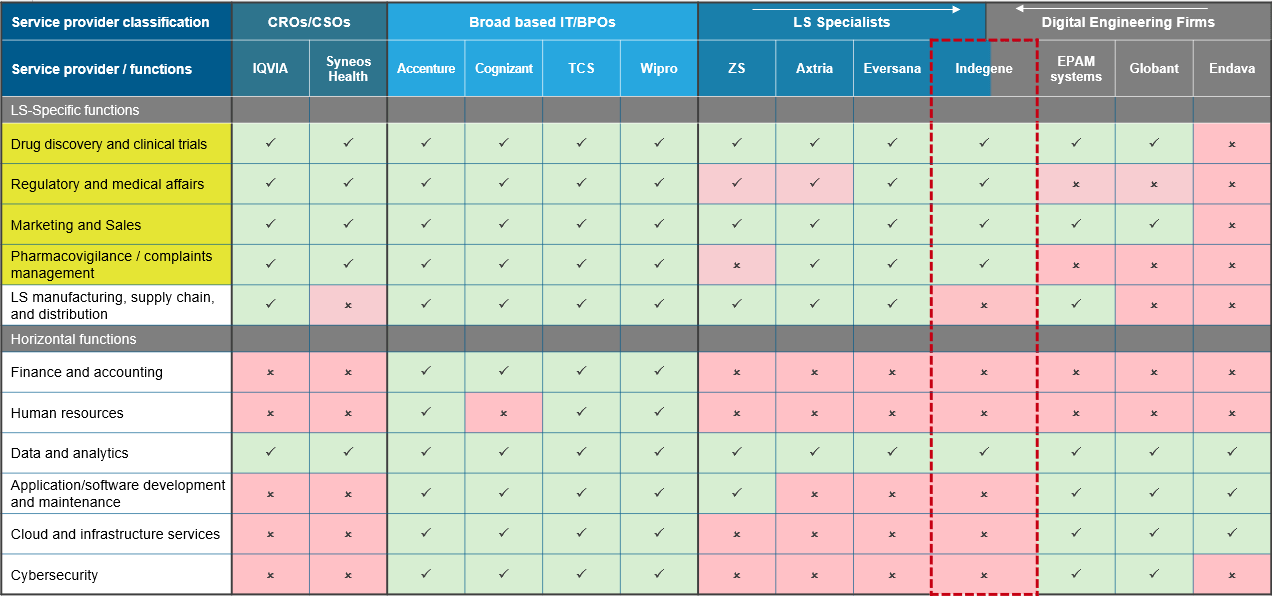The height and width of the screenshot is (596, 1272).
Task: Click the arrow above LS Specialists header
Action: [x=855, y=9]
